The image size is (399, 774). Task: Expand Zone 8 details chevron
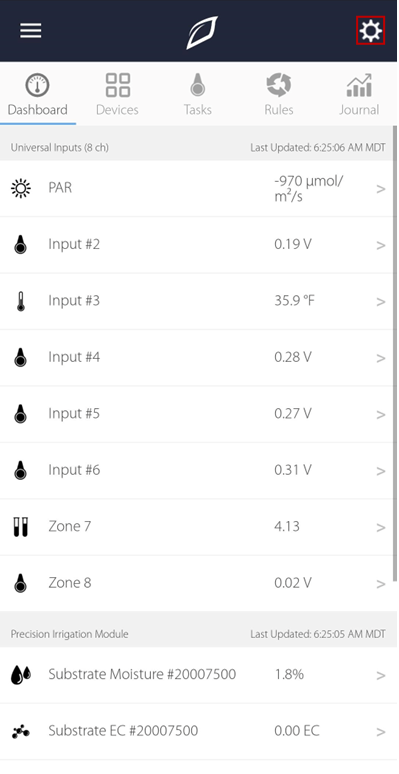(x=381, y=584)
